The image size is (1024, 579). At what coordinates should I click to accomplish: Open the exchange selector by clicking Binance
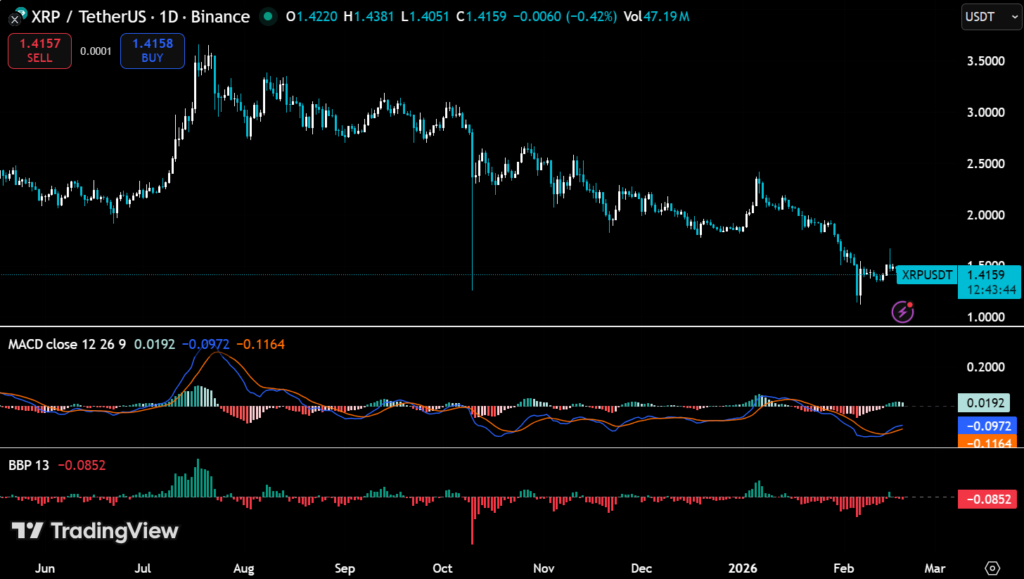click(x=220, y=17)
